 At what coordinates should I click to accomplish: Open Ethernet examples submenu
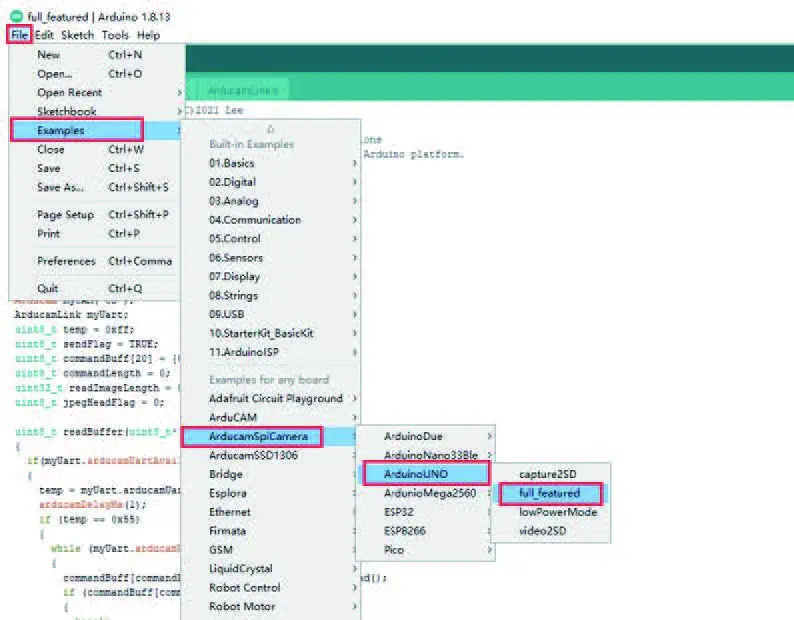(271, 512)
